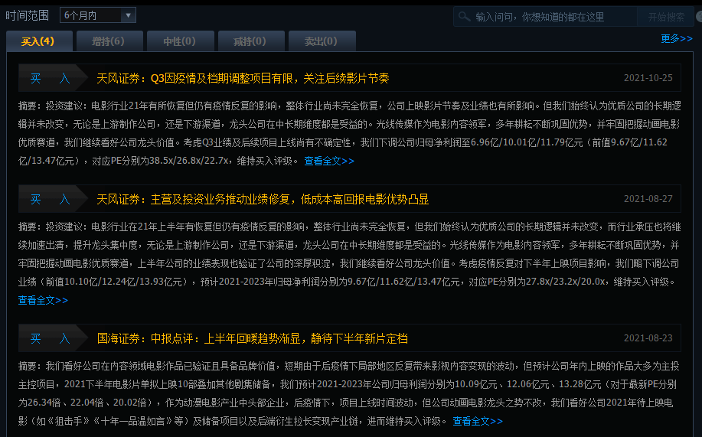702x437 pixels.
Task: Click 查看全文>> under the 2021-08-27 report
Action: tap(43, 300)
